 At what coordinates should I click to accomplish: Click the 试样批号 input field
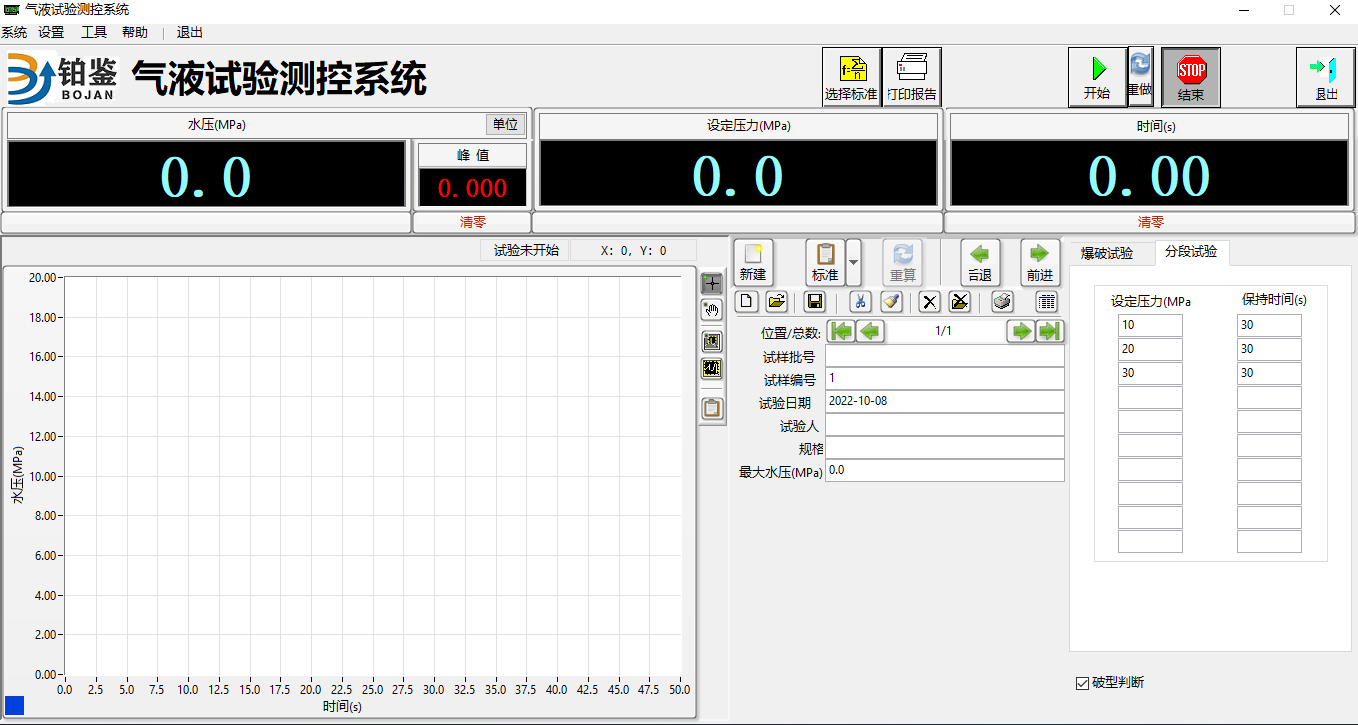(944, 356)
